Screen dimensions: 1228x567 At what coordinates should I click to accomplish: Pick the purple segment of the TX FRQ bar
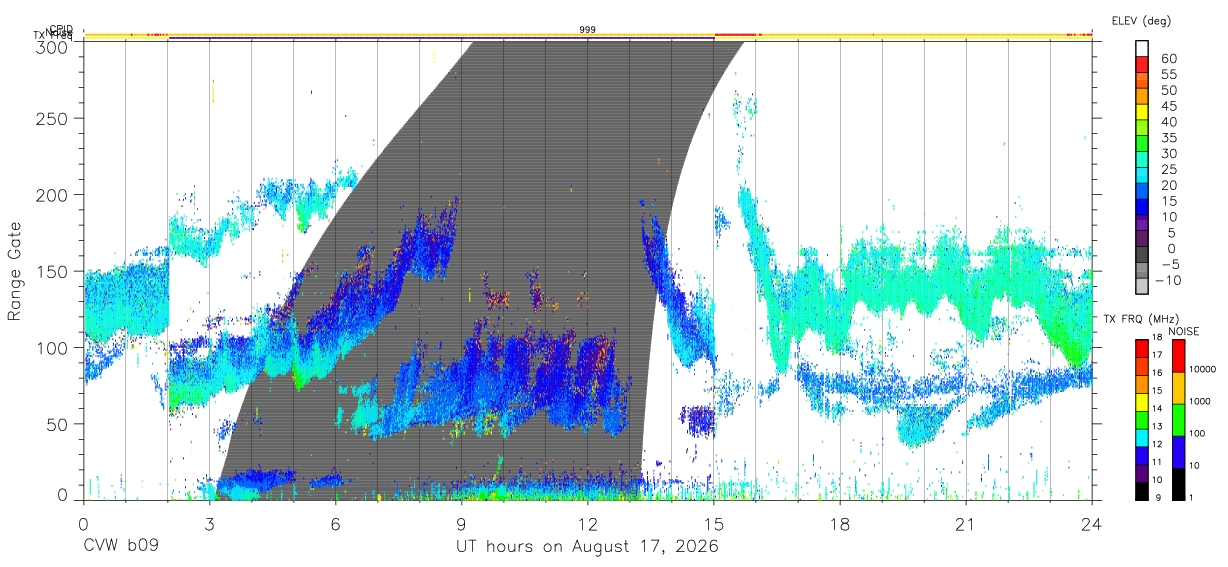[x=1143, y=472]
